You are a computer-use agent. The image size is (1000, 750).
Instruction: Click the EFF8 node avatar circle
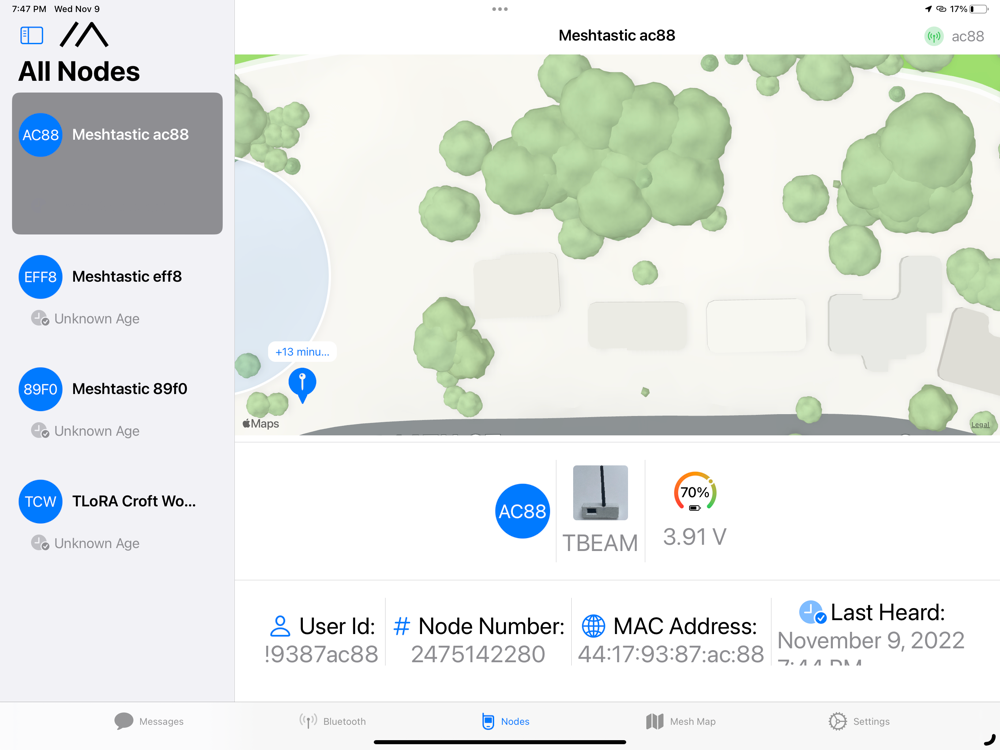pyautogui.click(x=40, y=277)
